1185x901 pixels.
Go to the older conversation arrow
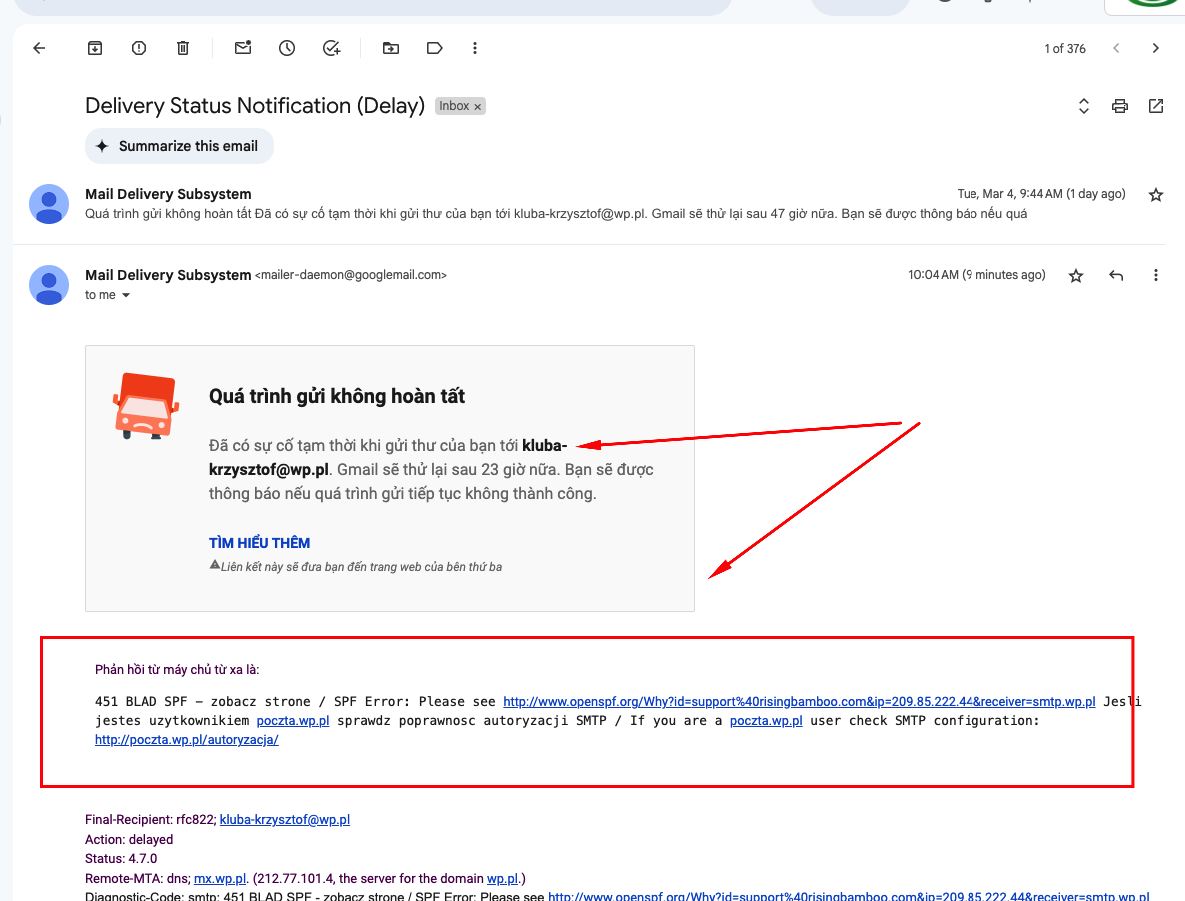(1156, 48)
